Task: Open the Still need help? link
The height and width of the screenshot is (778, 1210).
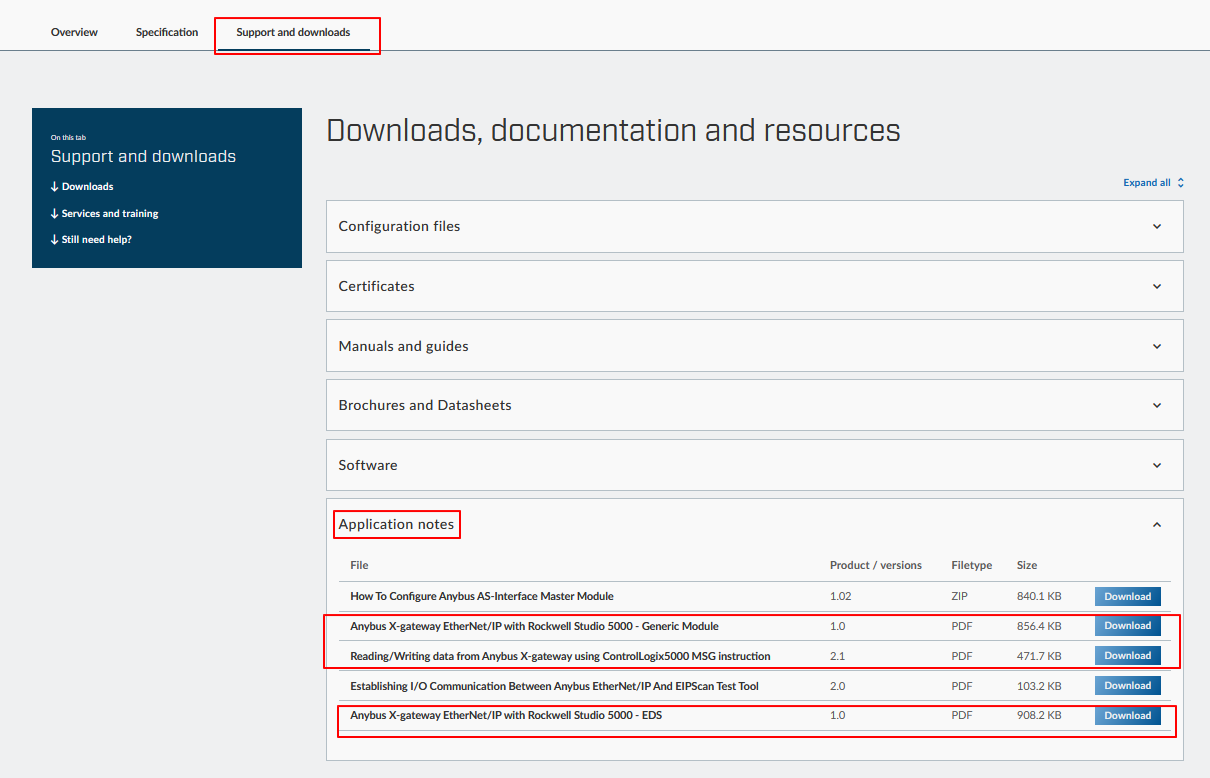Action: (91, 240)
